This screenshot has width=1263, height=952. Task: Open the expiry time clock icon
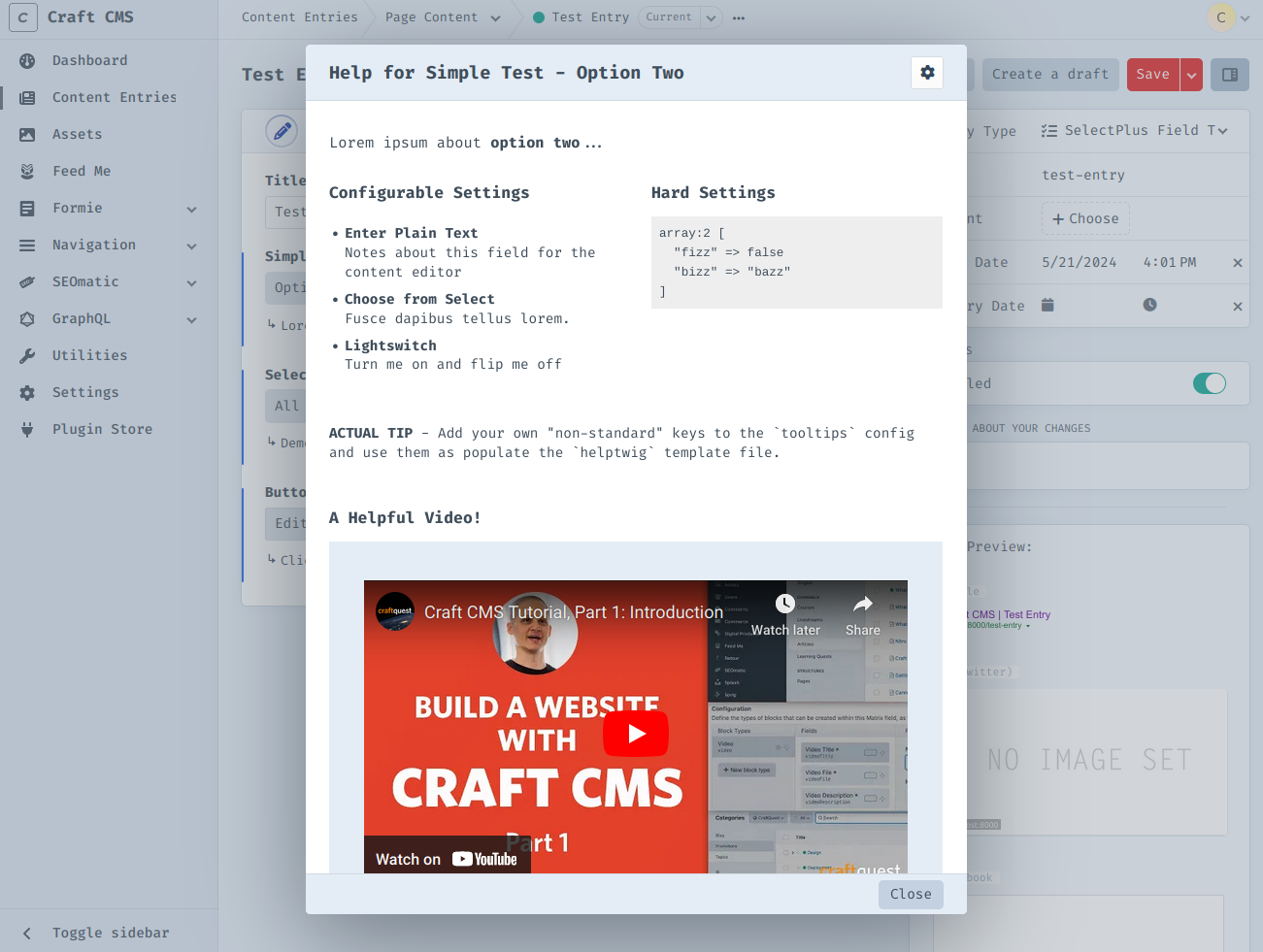coord(1149,305)
